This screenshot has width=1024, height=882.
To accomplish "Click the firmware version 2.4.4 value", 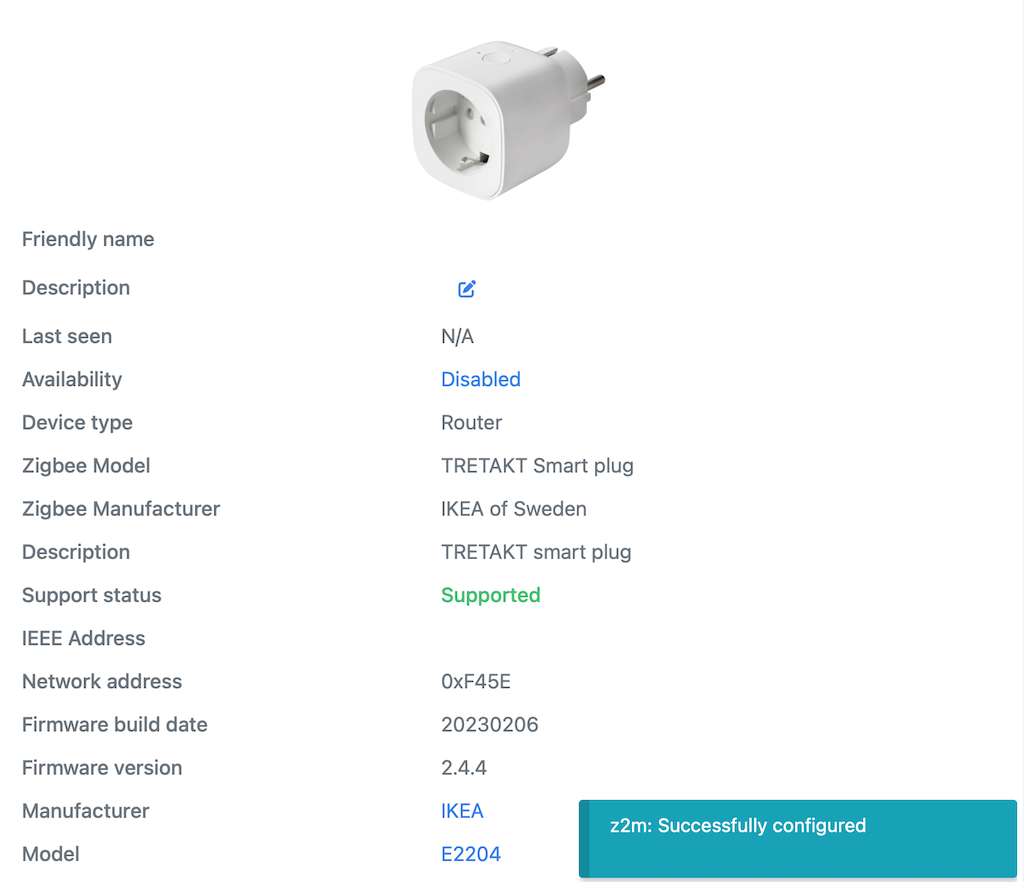I will [464, 768].
